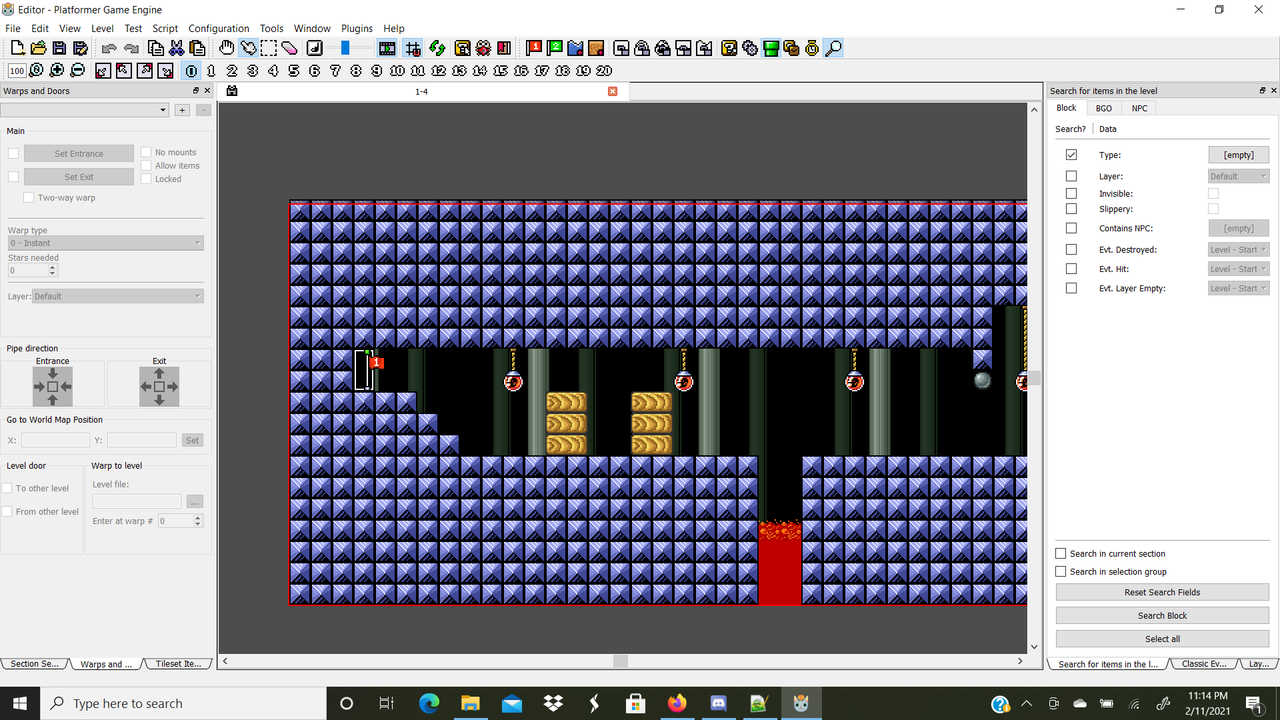The width and height of the screenshot is (1280, 720).
Task: Click the Paste clipboard icon
Action: pyautogui.click(x=197, y=47)
